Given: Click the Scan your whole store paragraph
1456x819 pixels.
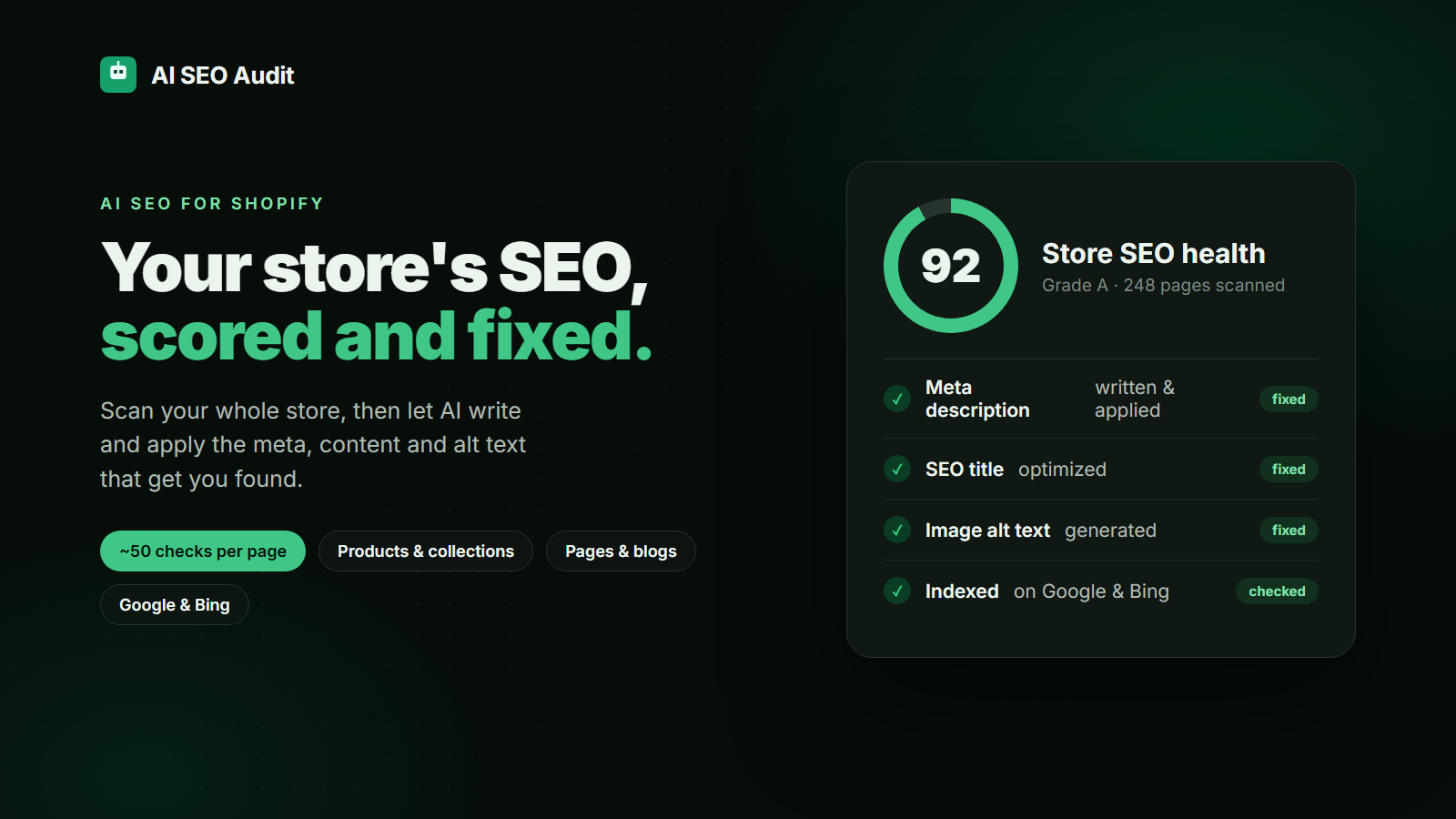Looking at the screenshot, I should tap(313, 445).
